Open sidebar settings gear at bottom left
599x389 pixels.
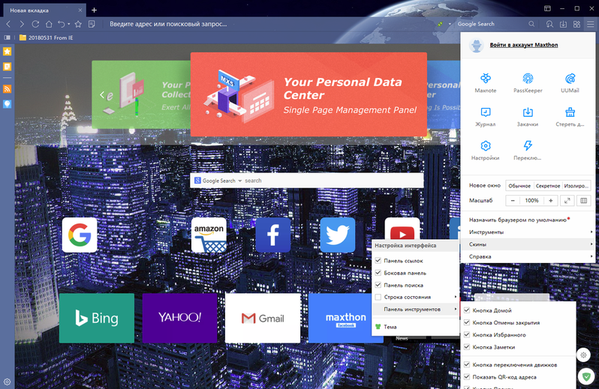(7, 381)
